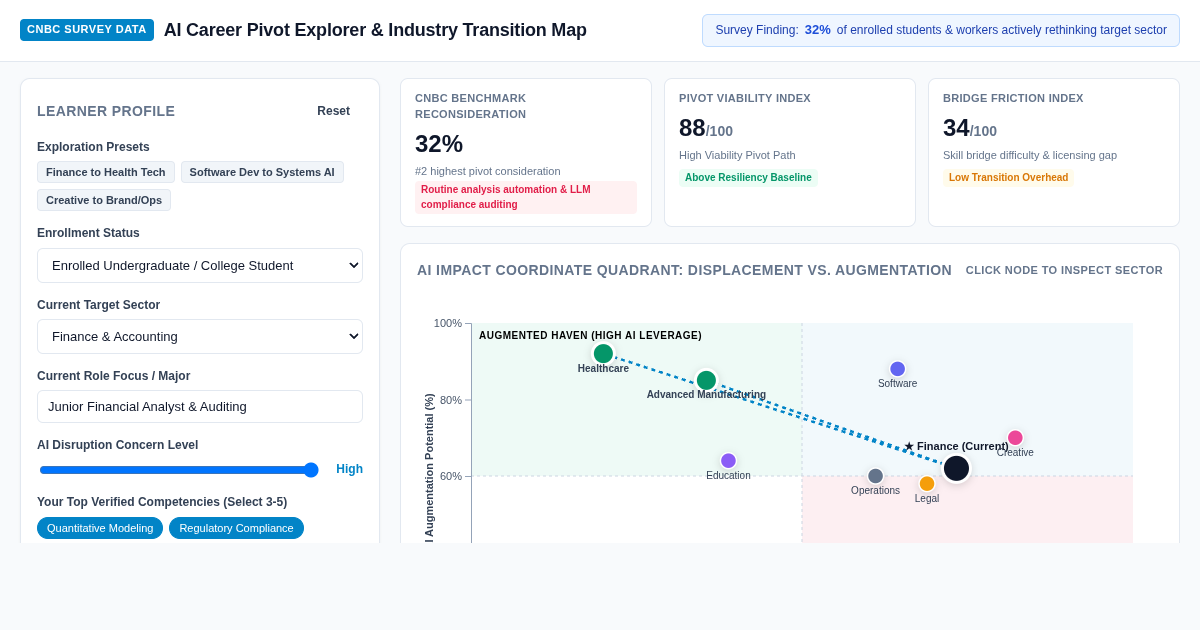
Task: Click the CNBC Survey Data badge
Action: (x=87, y=30)
